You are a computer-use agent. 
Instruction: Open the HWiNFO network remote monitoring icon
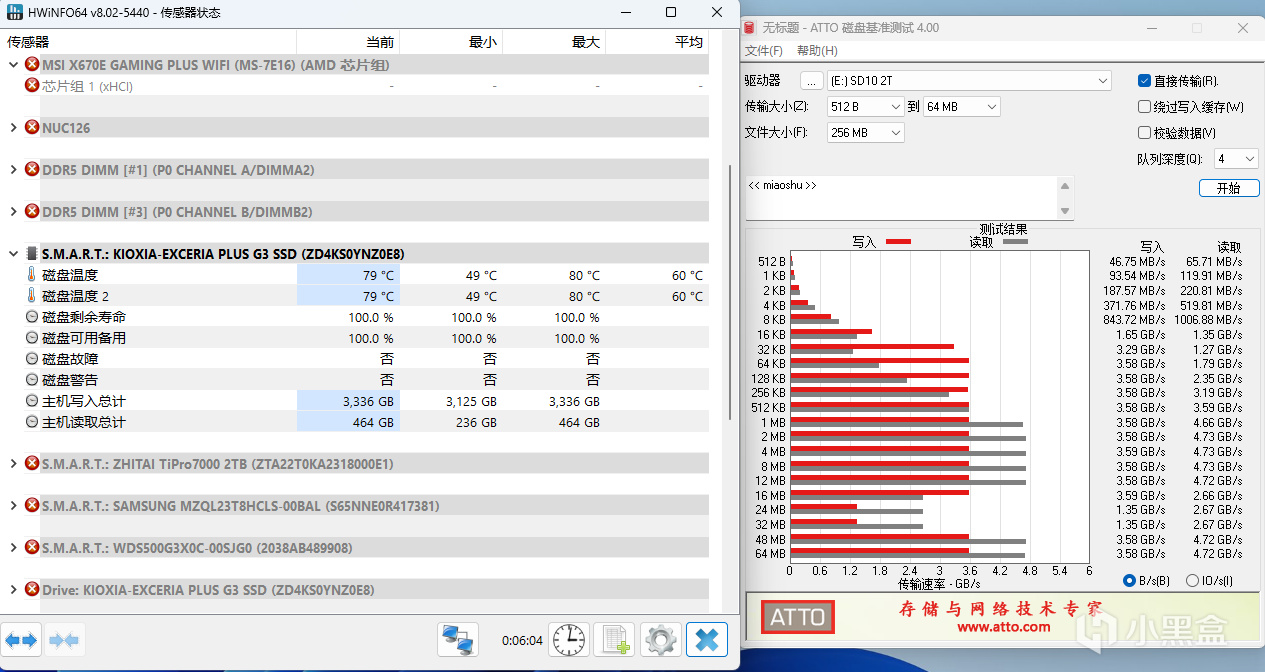[458, 639]
